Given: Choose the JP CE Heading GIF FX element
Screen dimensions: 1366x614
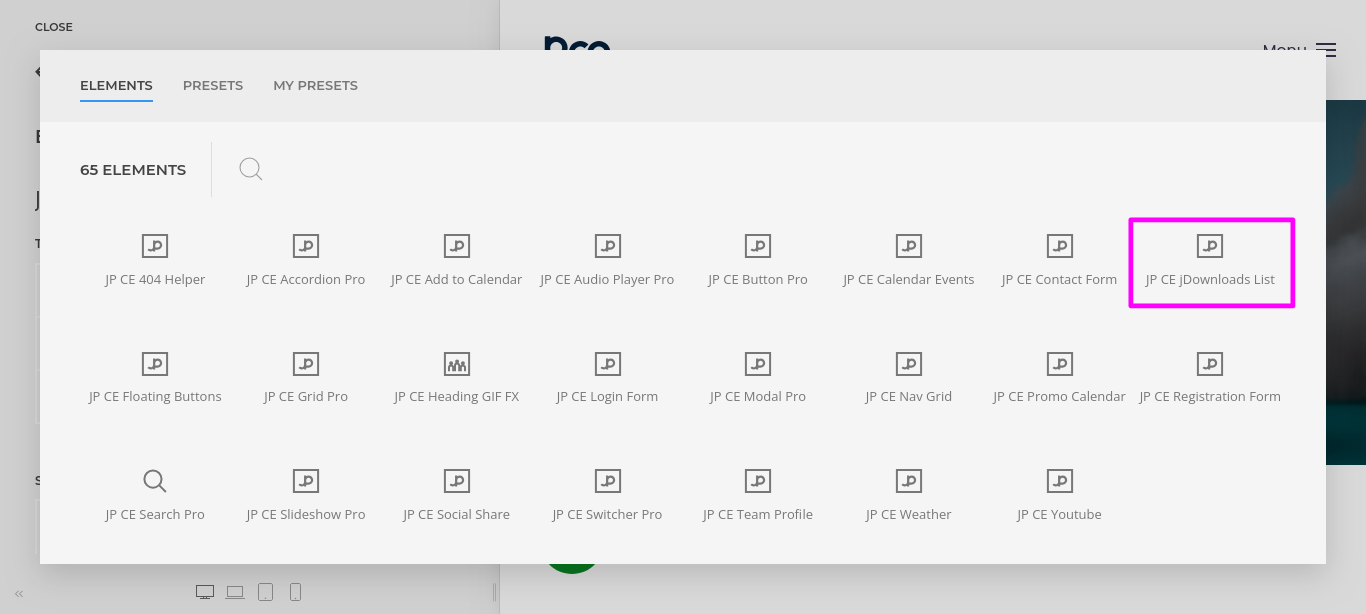Looking at the screenshot, I should pyautogui.click(x=457, y=379).
